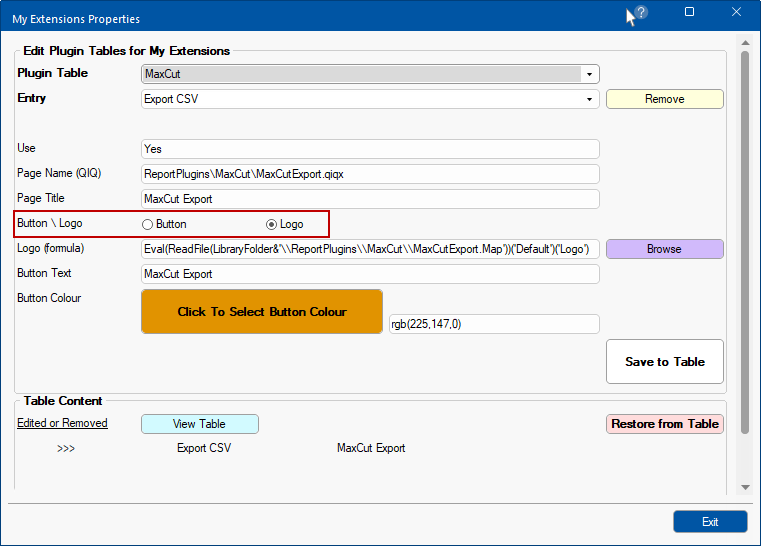Select the Logo radio option
The image size is (761, 546).
point(271,224)
